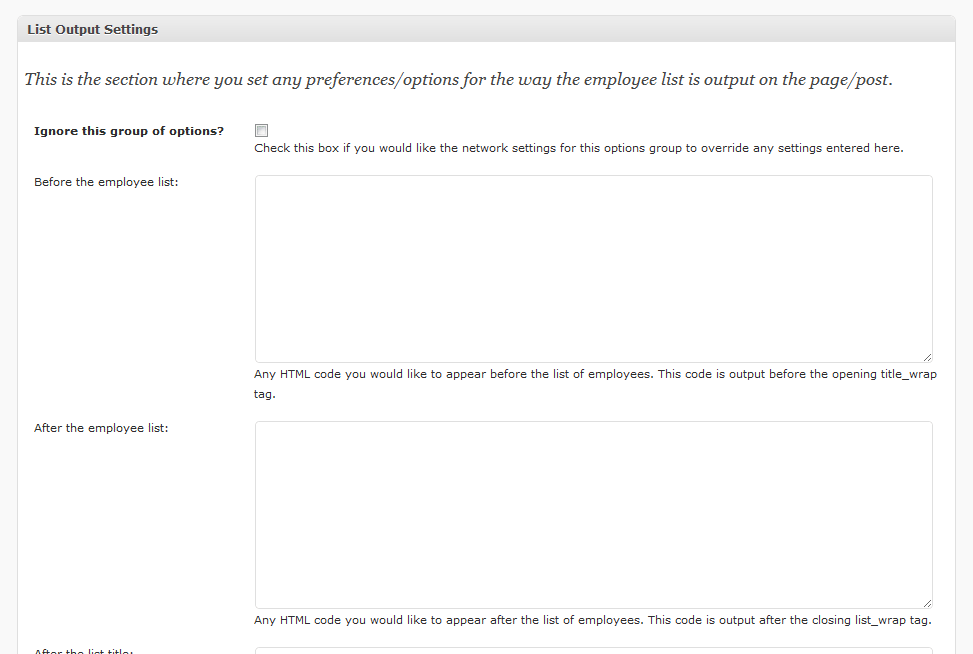Click the word 'tag.' under the Before textarea
This screenshot has width=973, height=654.
click(x=265, y=394)
